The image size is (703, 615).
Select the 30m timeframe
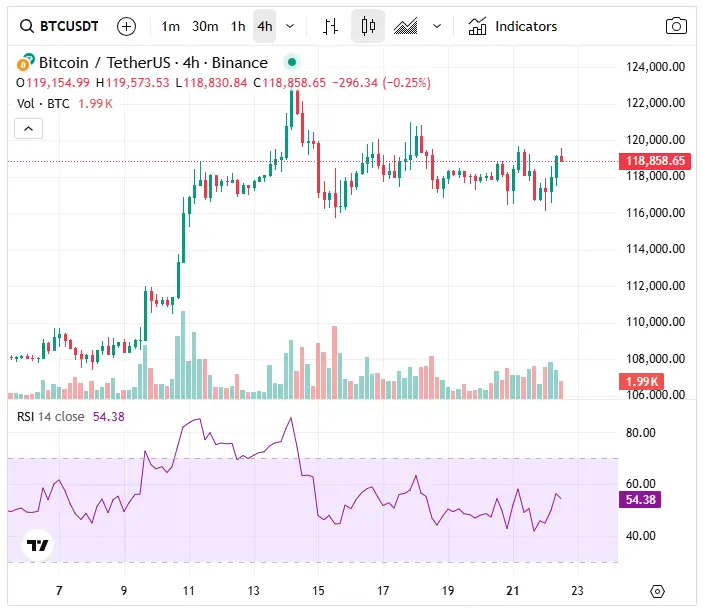click(205, 26)
